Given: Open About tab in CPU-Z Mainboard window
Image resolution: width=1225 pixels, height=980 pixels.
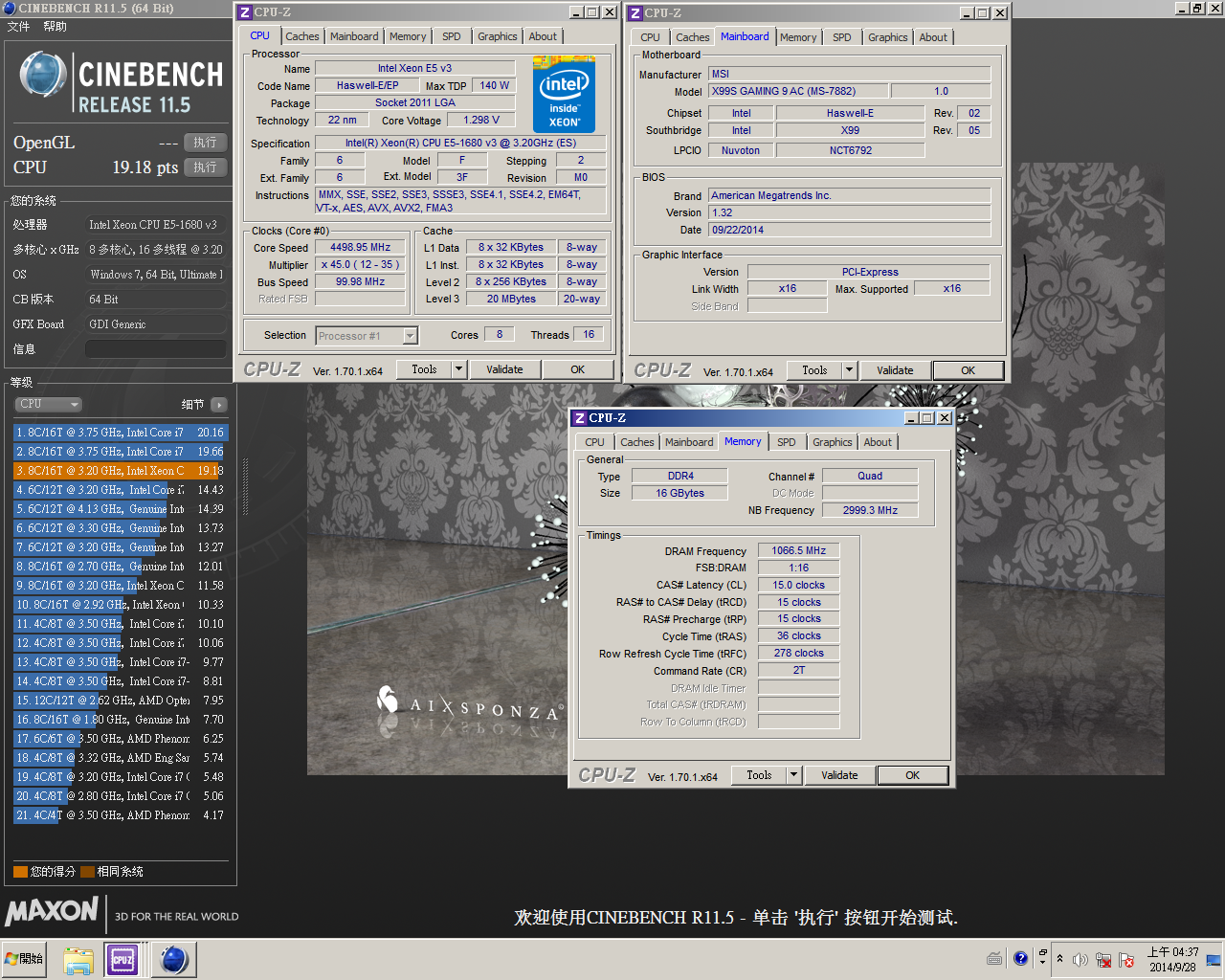Looking at the screenshot, I should pos(933,37).
